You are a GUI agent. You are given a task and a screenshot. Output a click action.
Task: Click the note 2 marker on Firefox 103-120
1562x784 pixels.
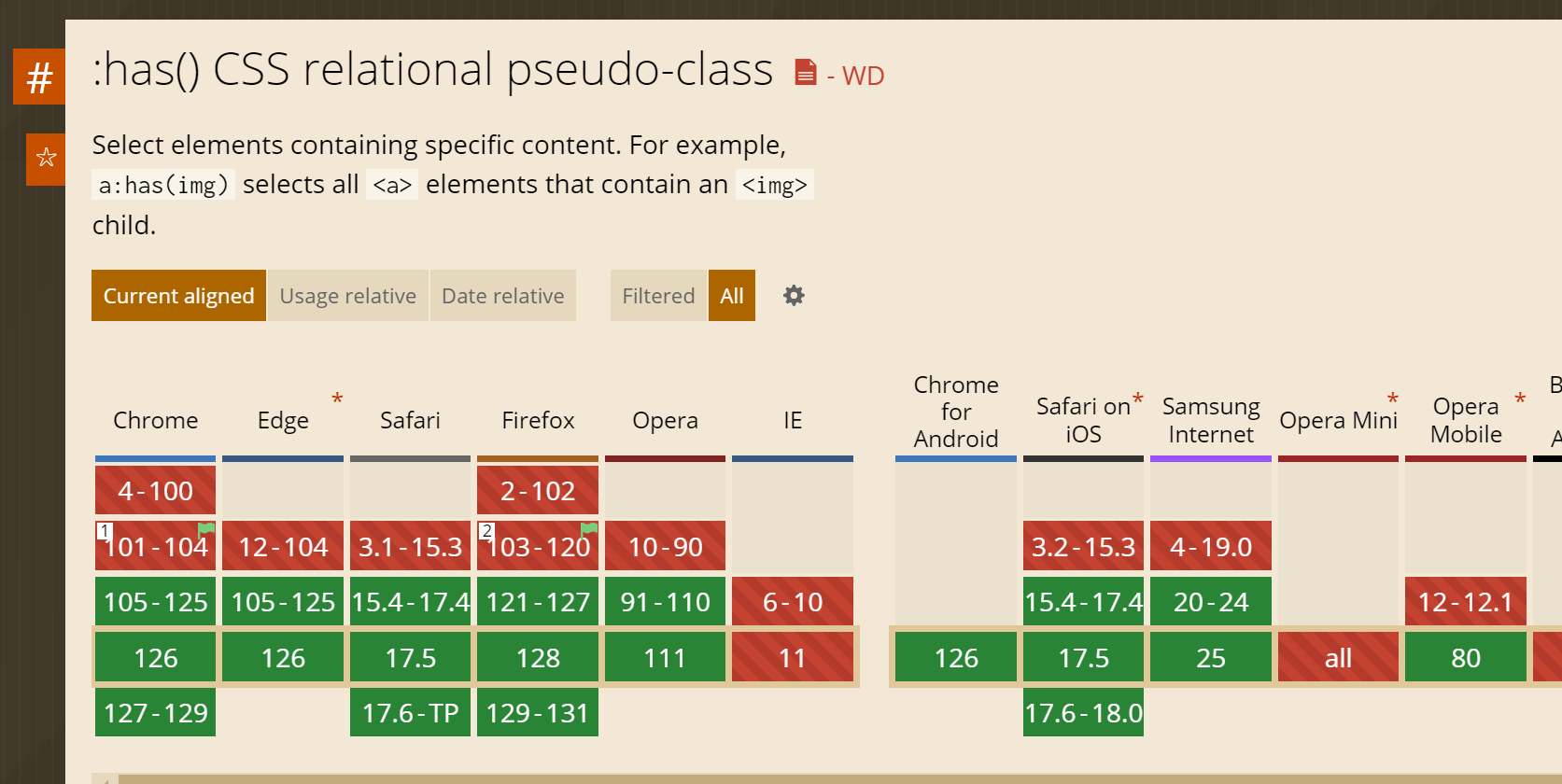click(486, 530)
